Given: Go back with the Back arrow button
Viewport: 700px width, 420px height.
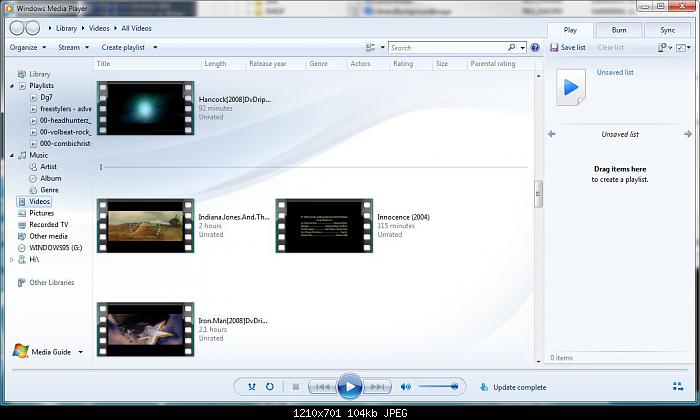Looking at the screenshot, I should coord(17,28).
